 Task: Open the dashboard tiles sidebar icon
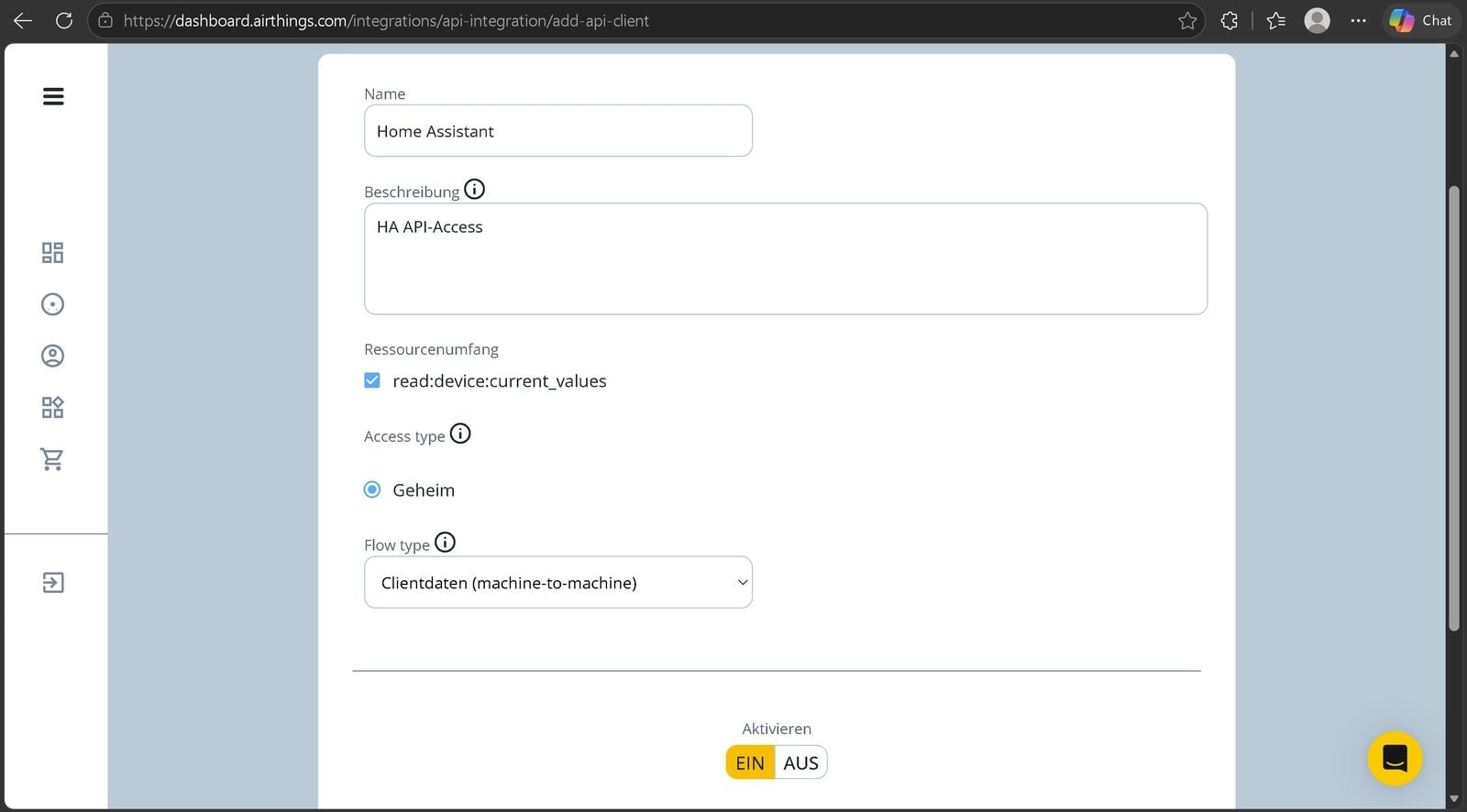(x=53, y=253)
